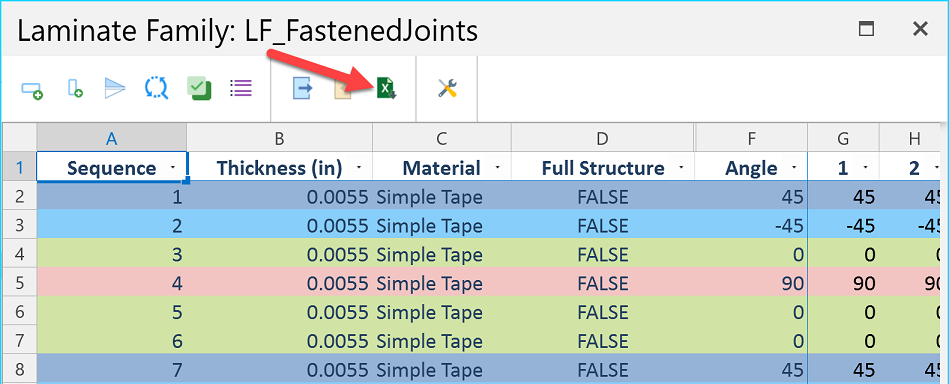Click the purple list lines icon
Viewport: 949px width, 384px height.
(x=241, y=88)
